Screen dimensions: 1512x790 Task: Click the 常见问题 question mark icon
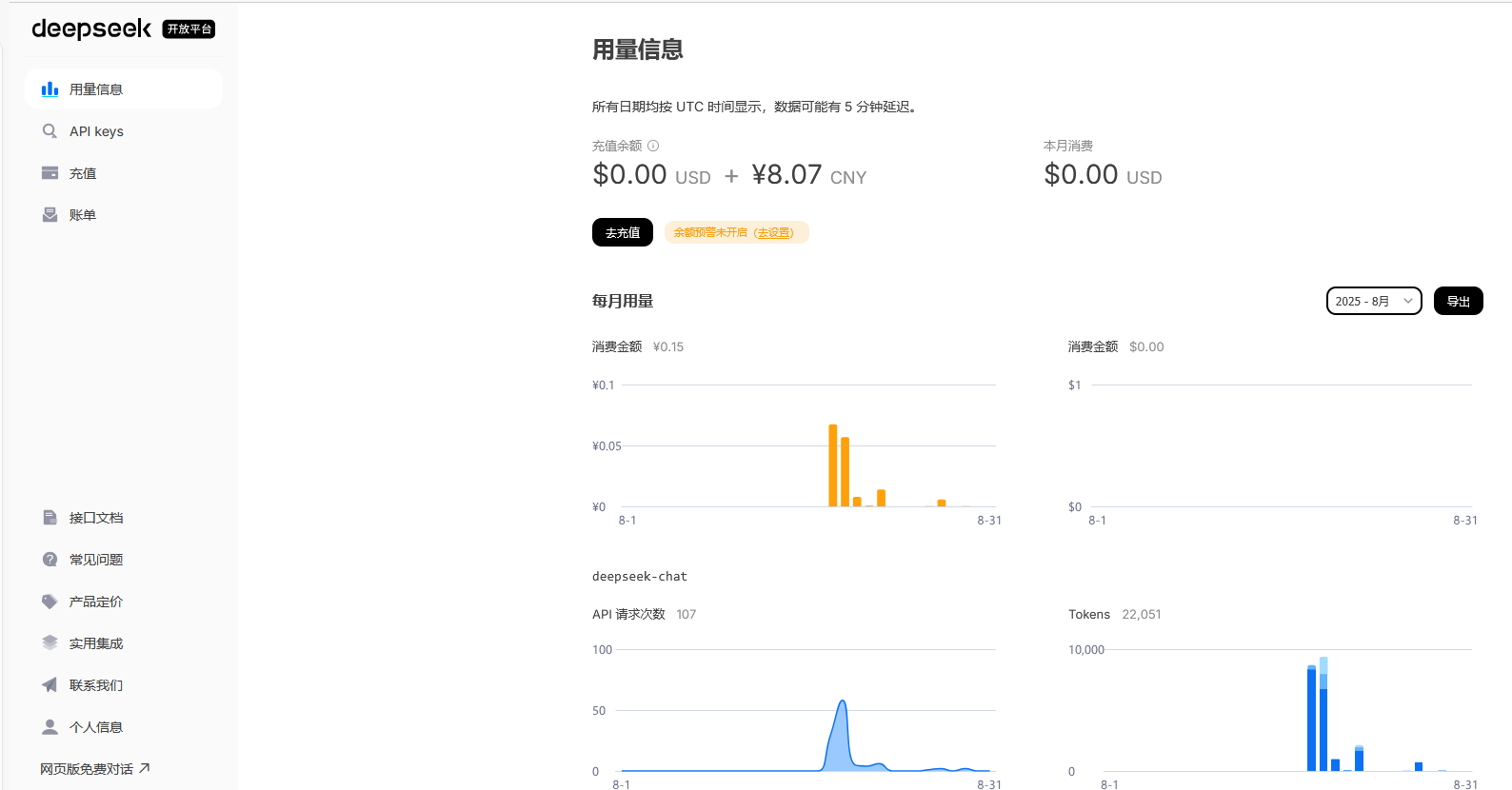[50, 560]
